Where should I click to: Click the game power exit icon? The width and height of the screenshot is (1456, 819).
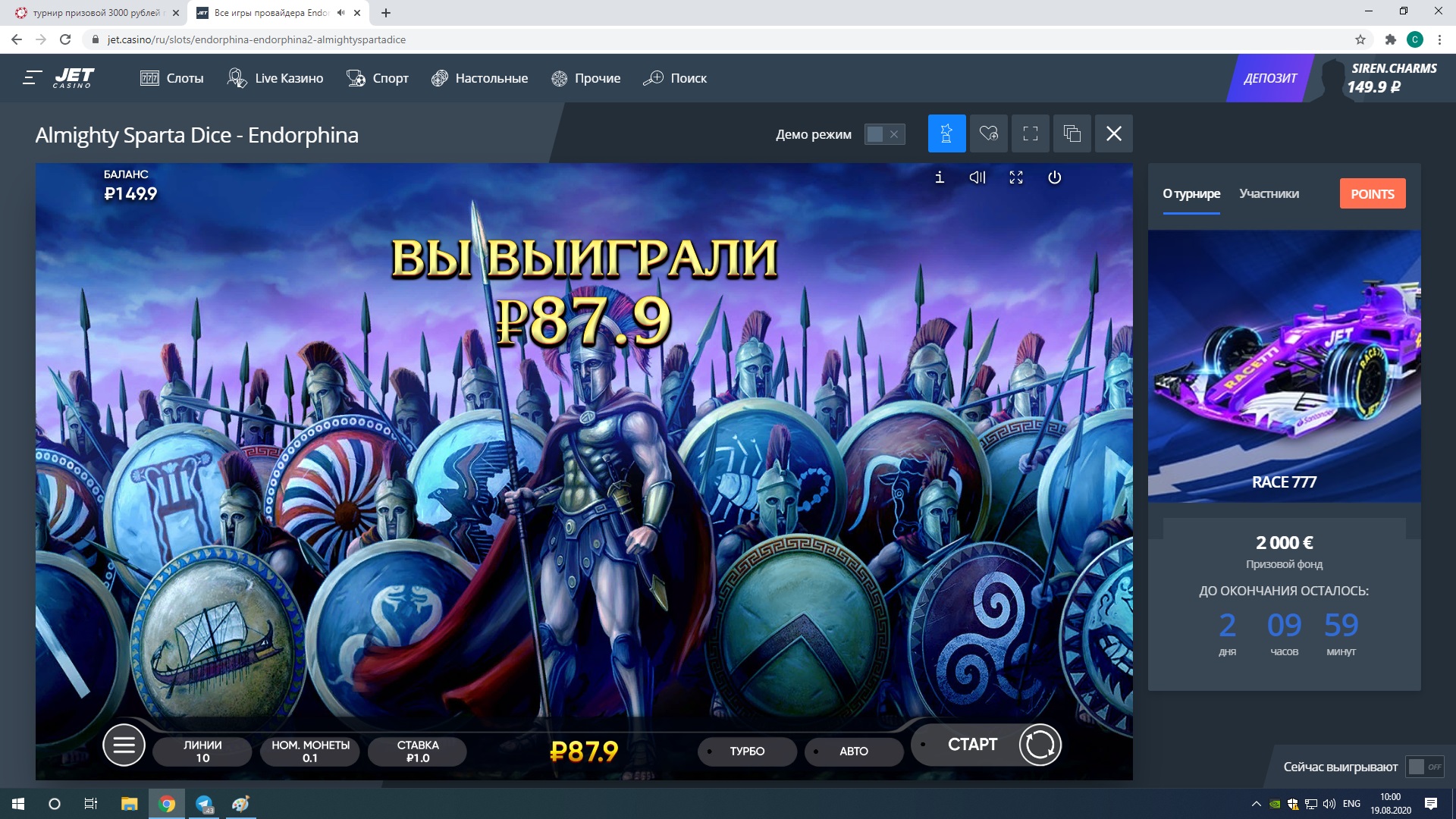pos(1054,177)
